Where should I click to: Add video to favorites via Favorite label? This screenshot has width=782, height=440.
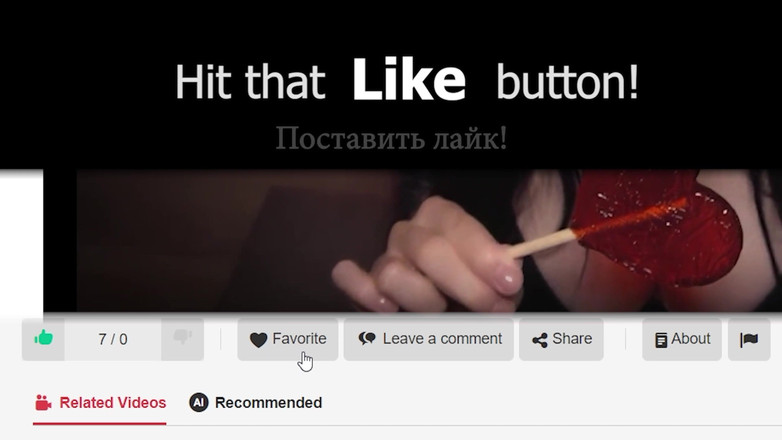(x=299, y=339)
